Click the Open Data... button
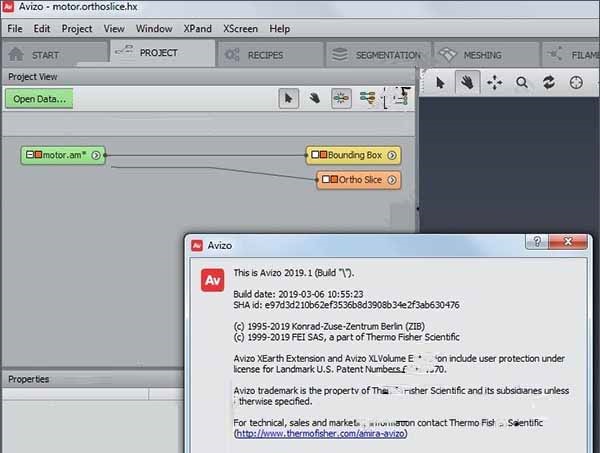The width and height of the screenshot is (600, 453). click(39, 99)
